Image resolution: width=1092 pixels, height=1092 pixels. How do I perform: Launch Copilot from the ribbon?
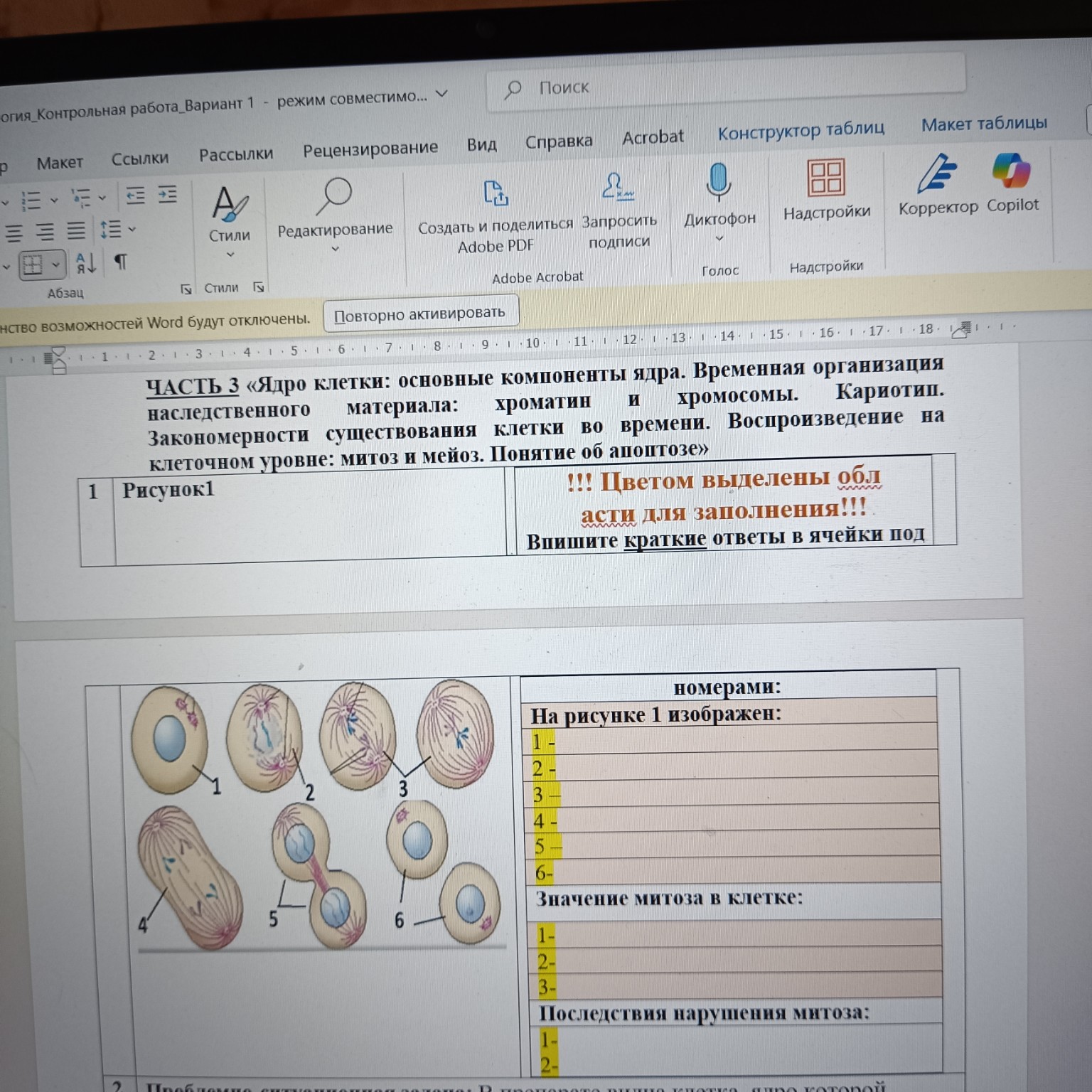point(1012,183)
